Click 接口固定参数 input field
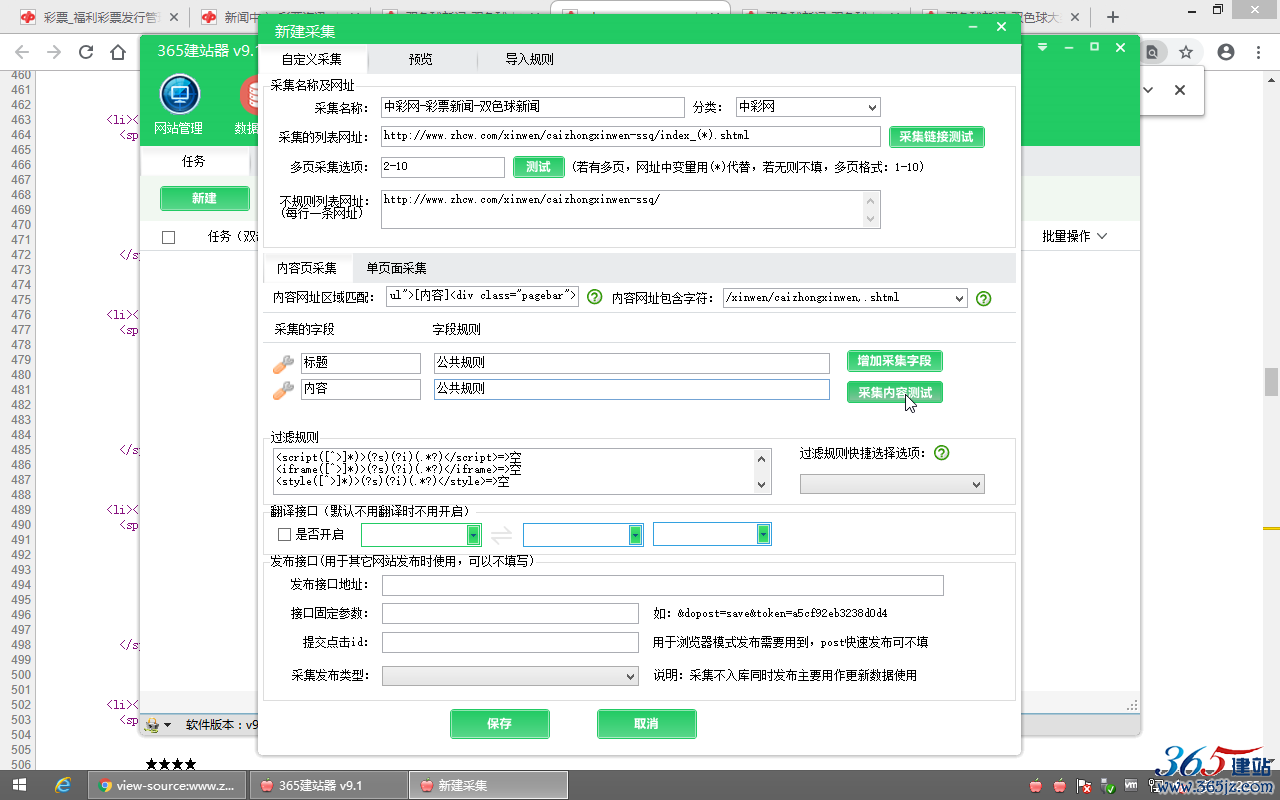Viewport: 1280px width, 800px height. 510,613
